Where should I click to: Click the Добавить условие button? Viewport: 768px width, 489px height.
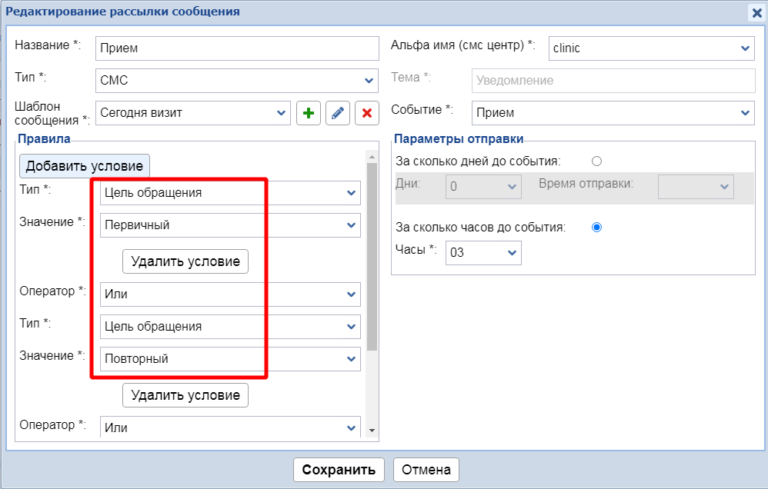[85, 166]
